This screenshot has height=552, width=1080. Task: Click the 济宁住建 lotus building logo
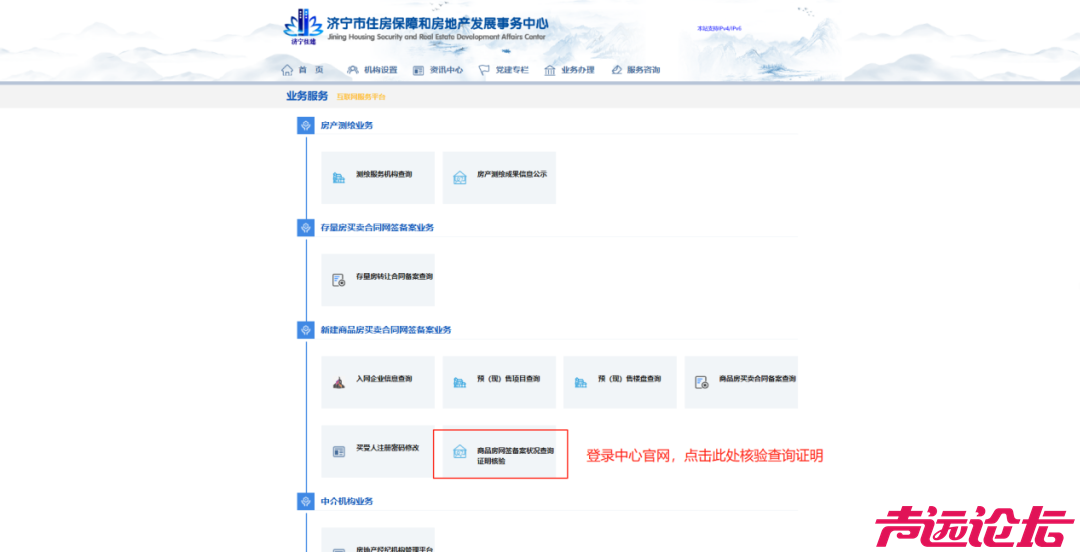point(303,27)
